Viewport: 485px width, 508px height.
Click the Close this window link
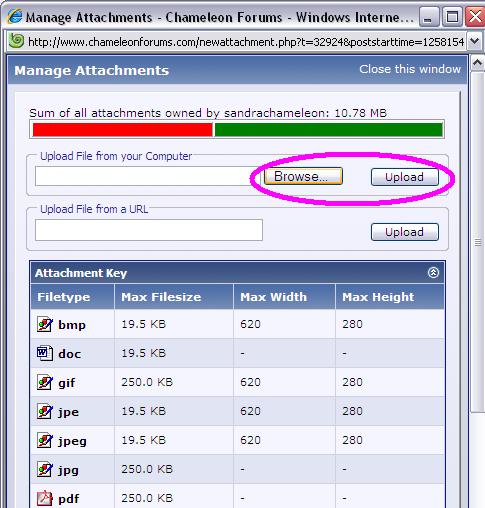pos(410,69)
